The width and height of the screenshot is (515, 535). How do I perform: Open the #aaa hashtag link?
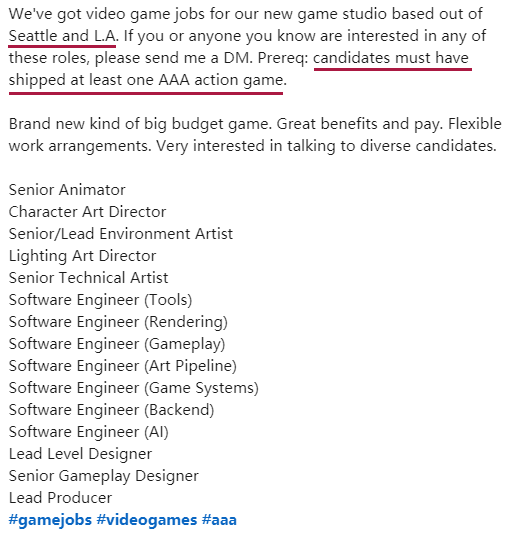219,520
